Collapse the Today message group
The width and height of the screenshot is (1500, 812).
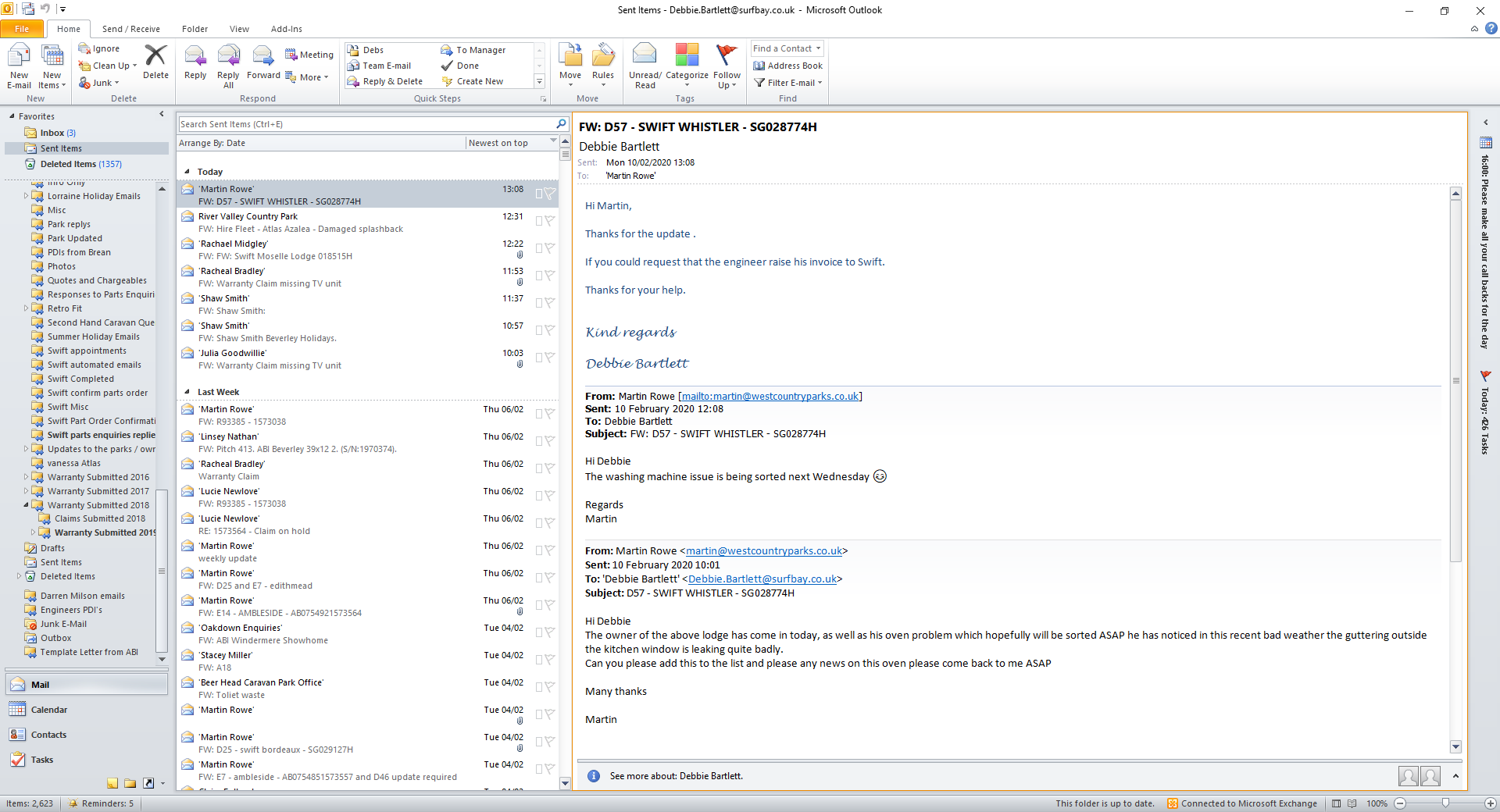[x=187, y=172]
